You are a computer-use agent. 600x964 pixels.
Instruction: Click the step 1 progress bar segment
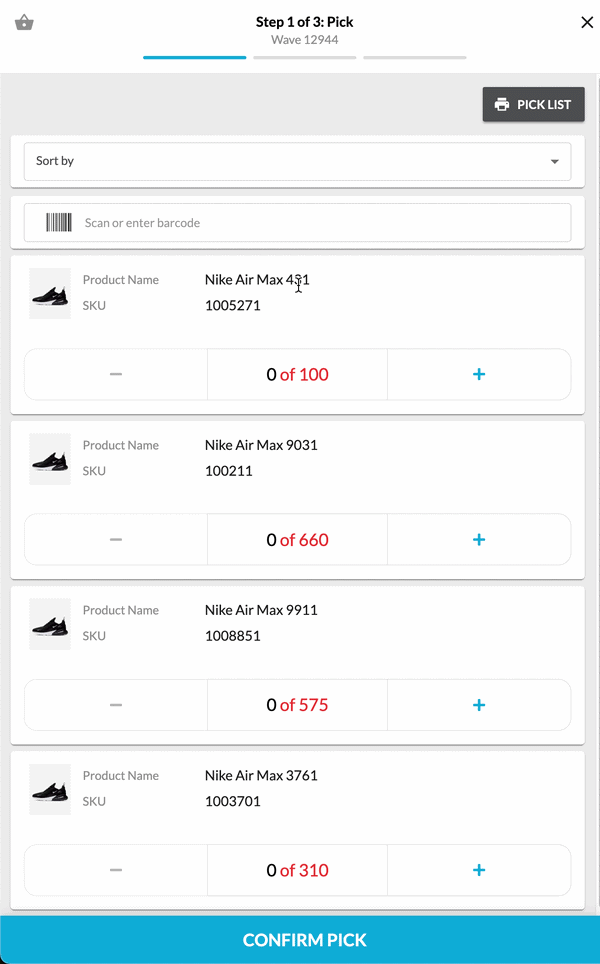click(x=195, y=58)
